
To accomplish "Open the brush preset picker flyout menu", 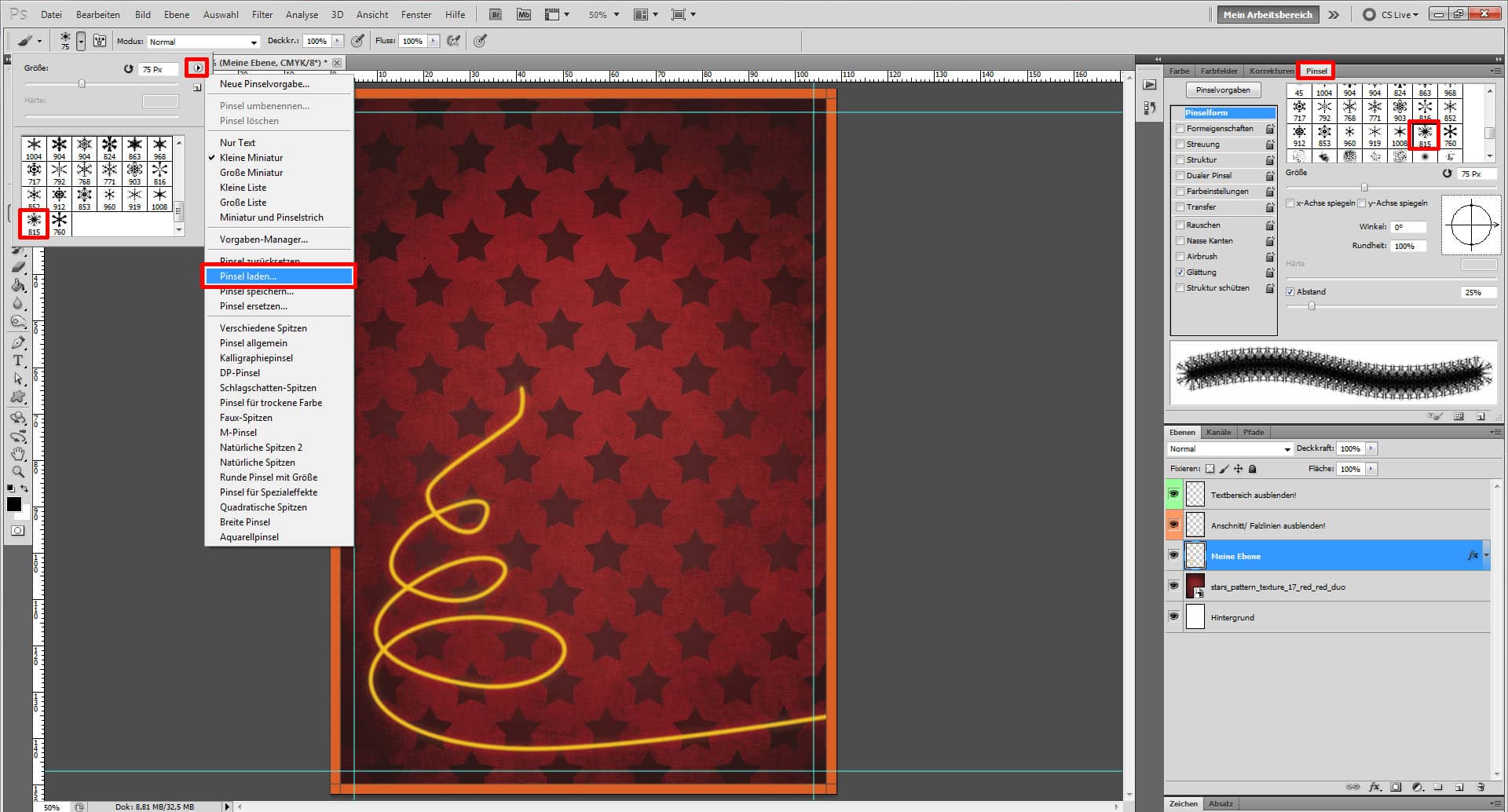I will click(x=196, y=68).
